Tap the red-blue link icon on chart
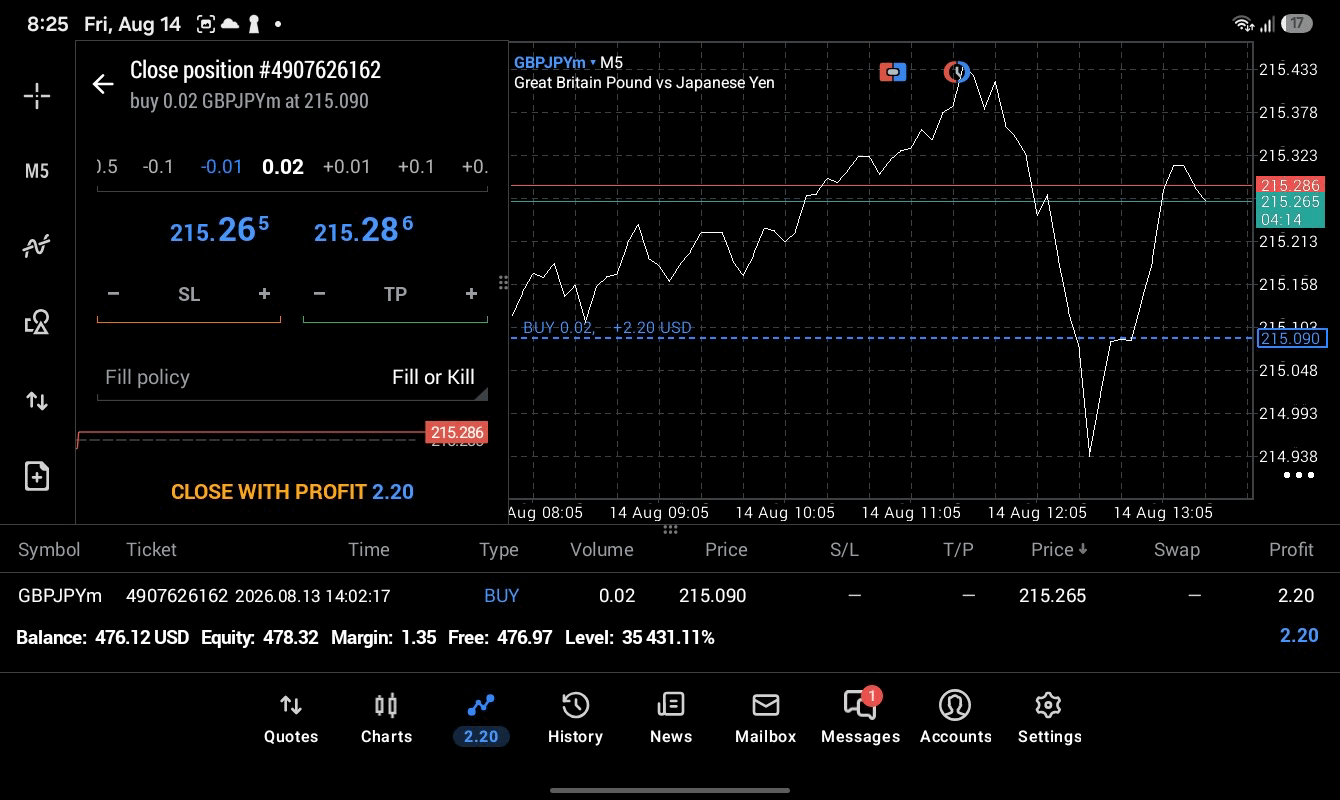1340x800 pixels. (893, 72)
